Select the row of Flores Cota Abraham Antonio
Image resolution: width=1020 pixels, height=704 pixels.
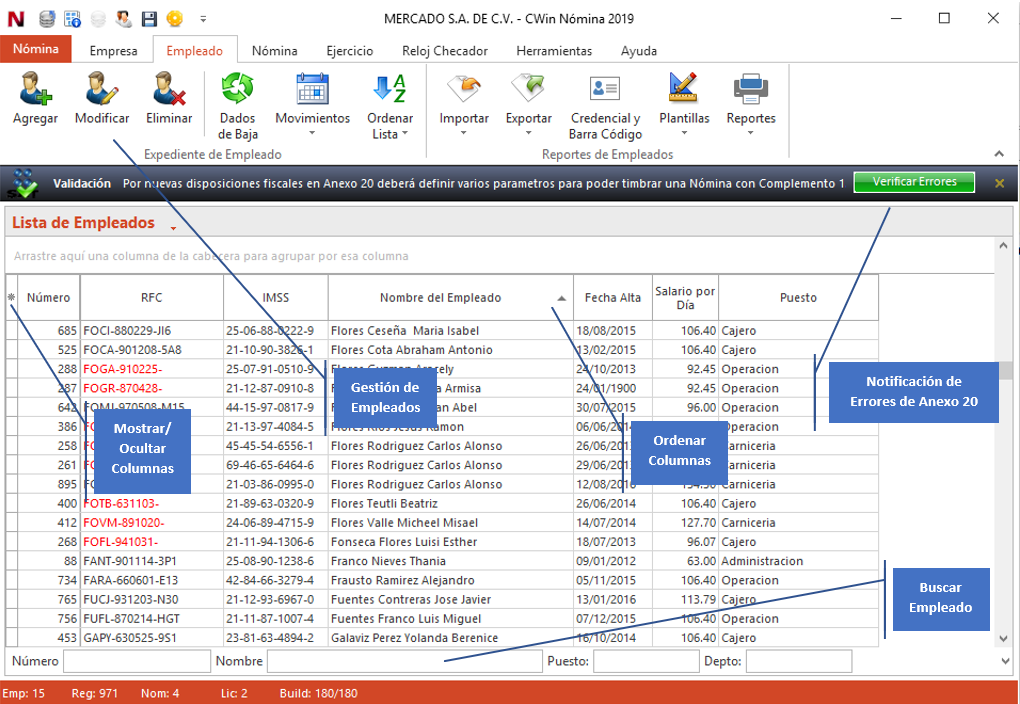442,350
